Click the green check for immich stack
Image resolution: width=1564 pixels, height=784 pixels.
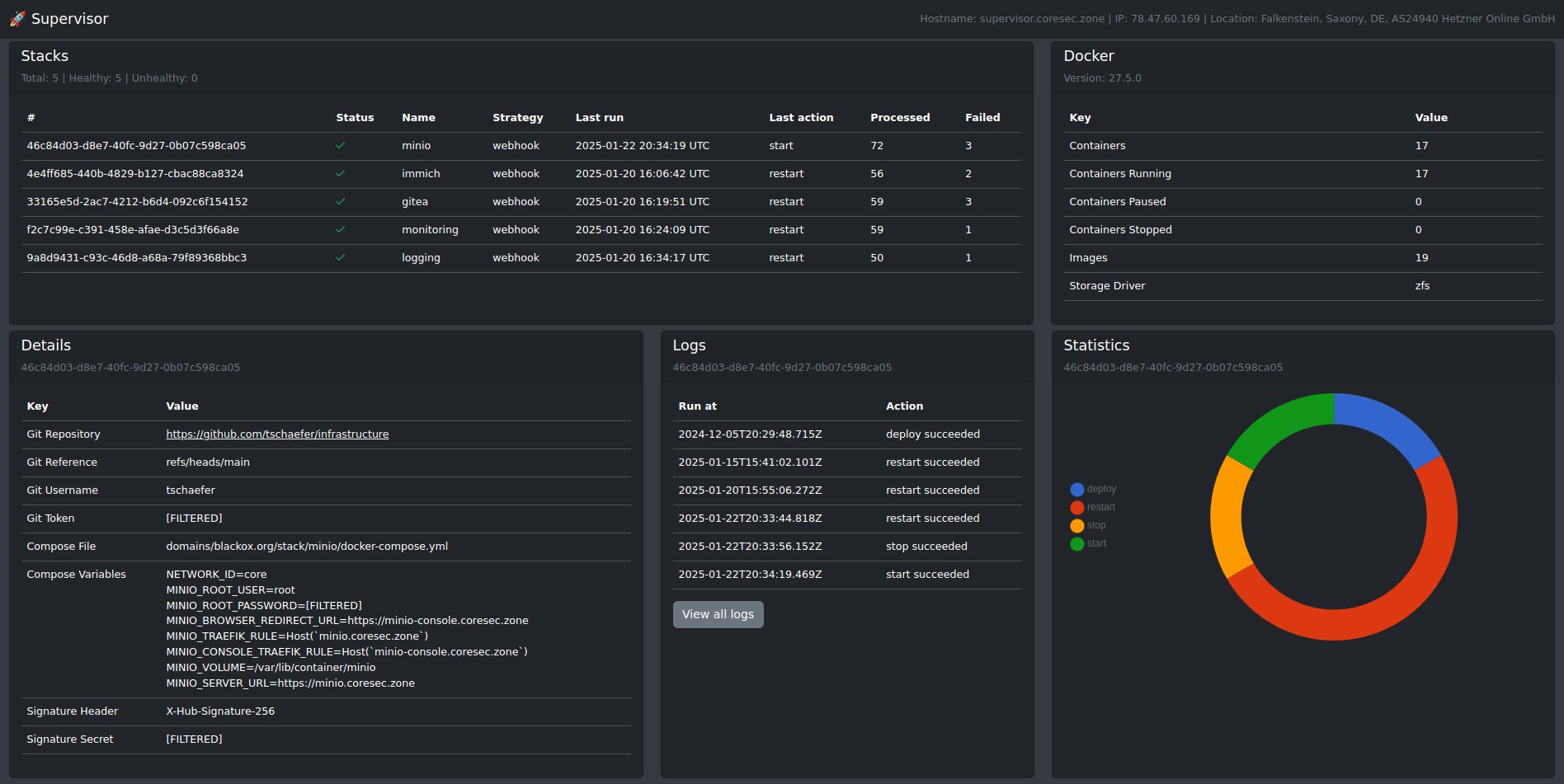pyautogui.click(x=340, y=174)
